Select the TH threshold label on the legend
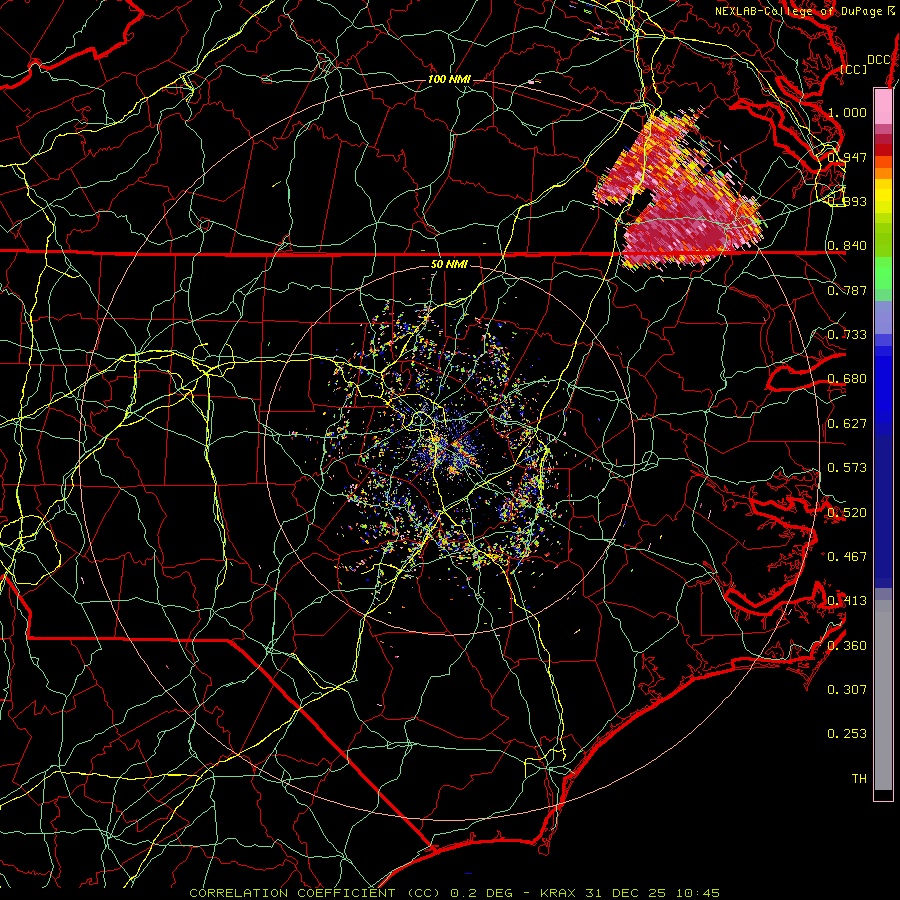900x900 pixels. [859, 778]
